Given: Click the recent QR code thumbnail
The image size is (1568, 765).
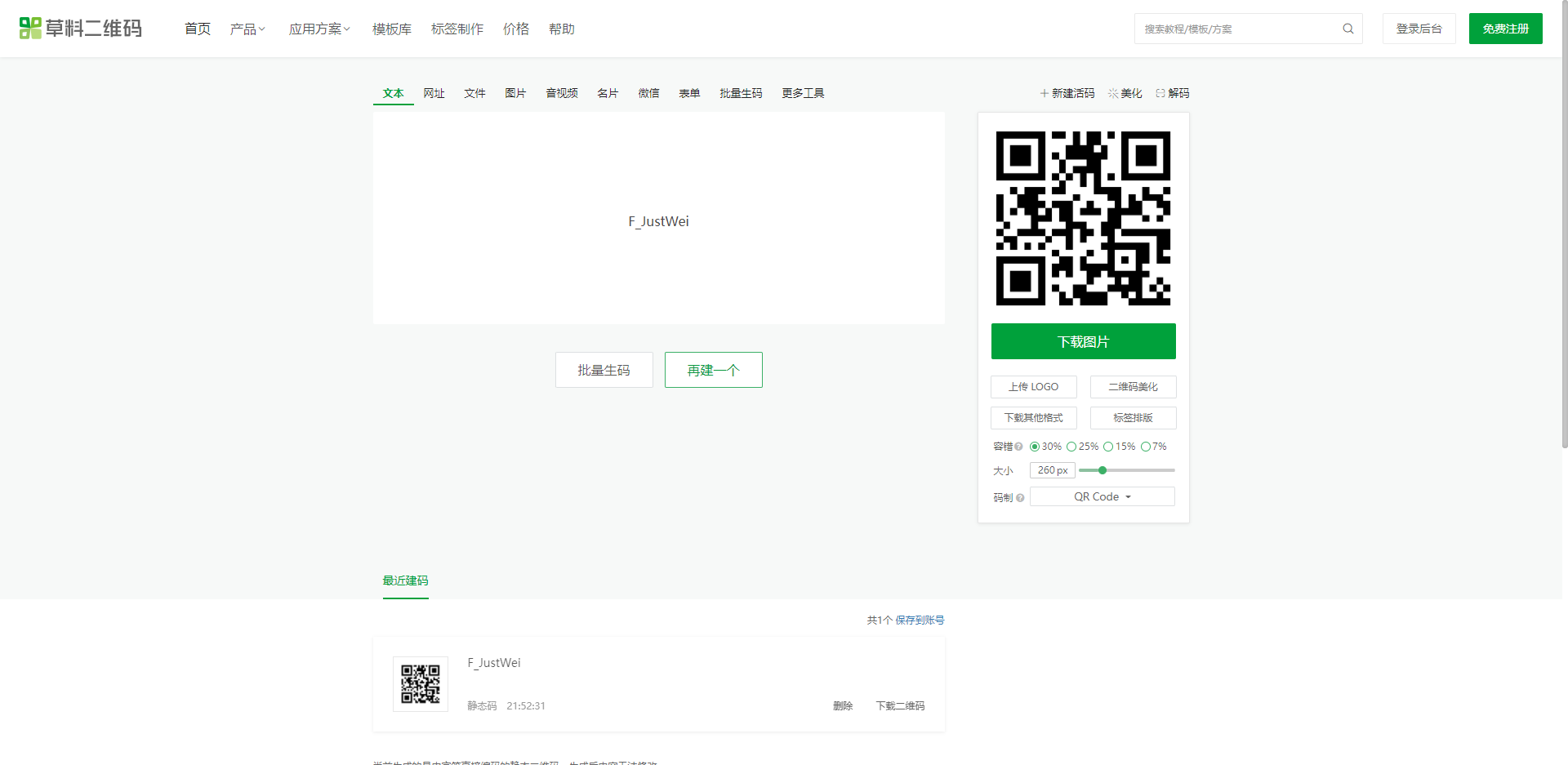Looking at the screenshot, I should click(x=421, y=684).
